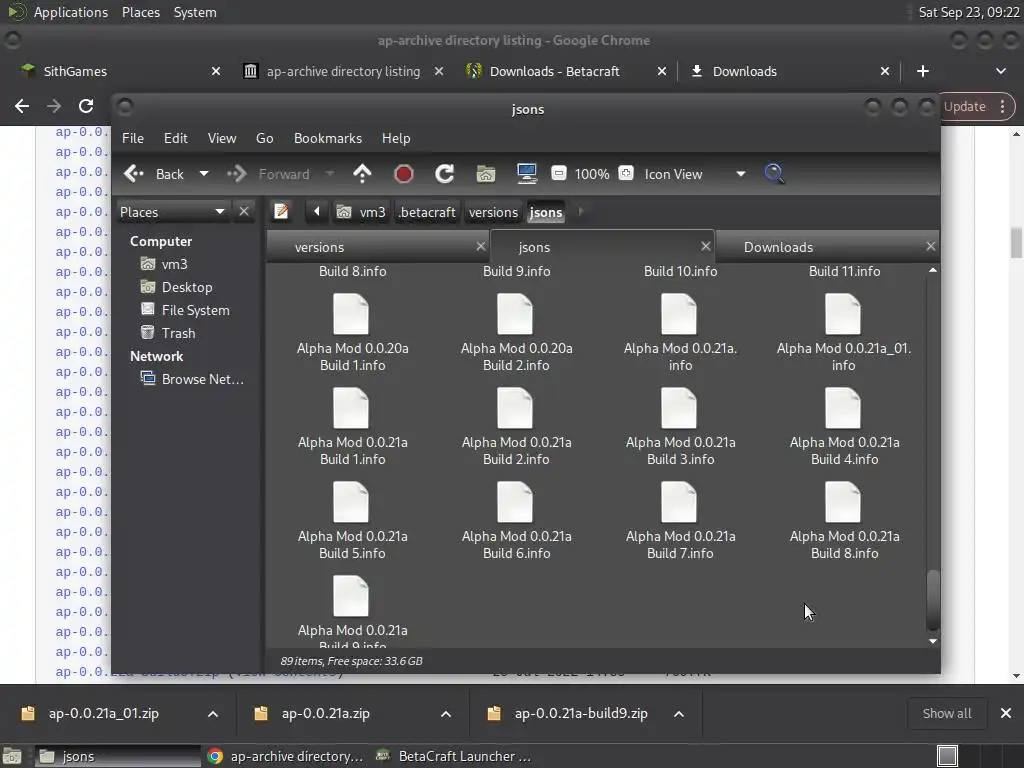Zoom in with the plus icon
Image resolution: width=1024 pixels, height=768 pixels.
tap(626, 174)
